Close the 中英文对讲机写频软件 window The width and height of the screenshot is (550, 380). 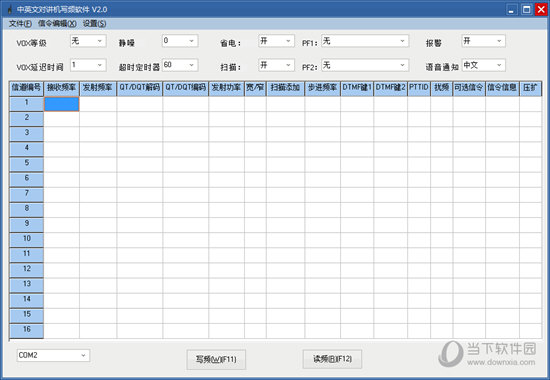[541, 9]
